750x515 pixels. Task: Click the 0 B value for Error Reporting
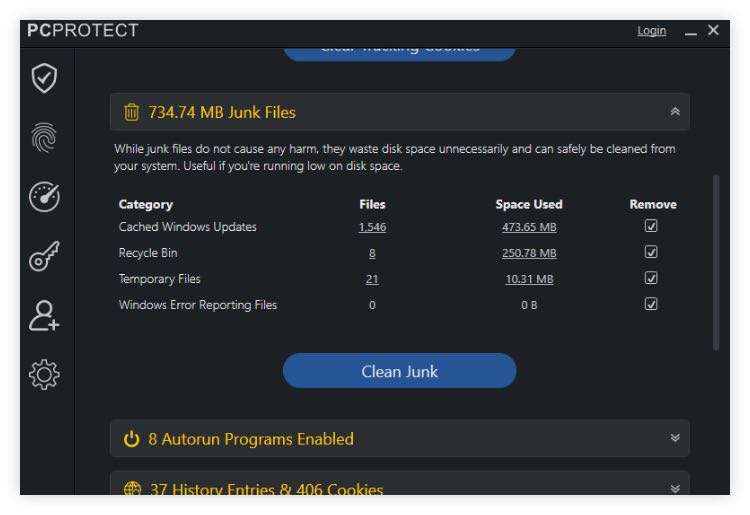pos(529,305)
